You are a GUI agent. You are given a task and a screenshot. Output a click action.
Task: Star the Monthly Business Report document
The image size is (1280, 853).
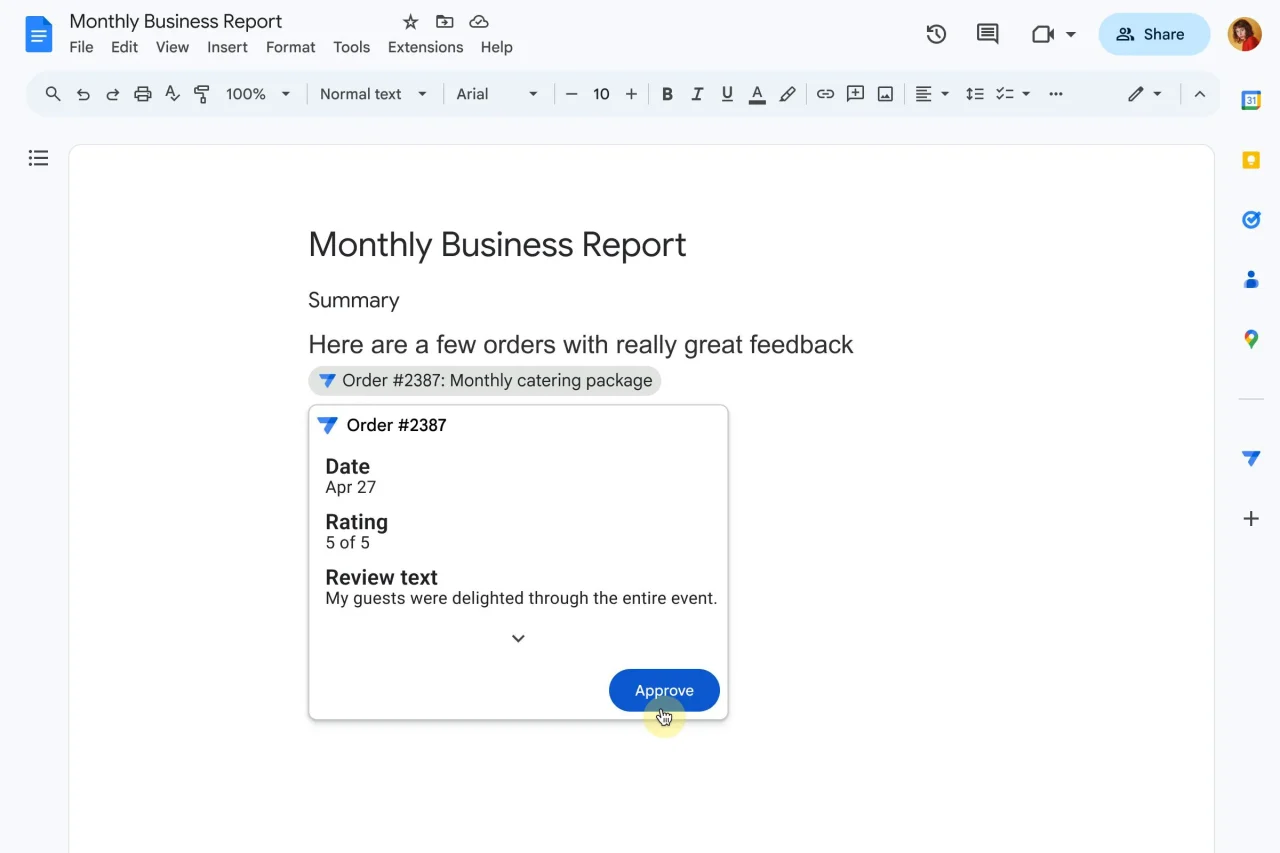tap(410, 22)
